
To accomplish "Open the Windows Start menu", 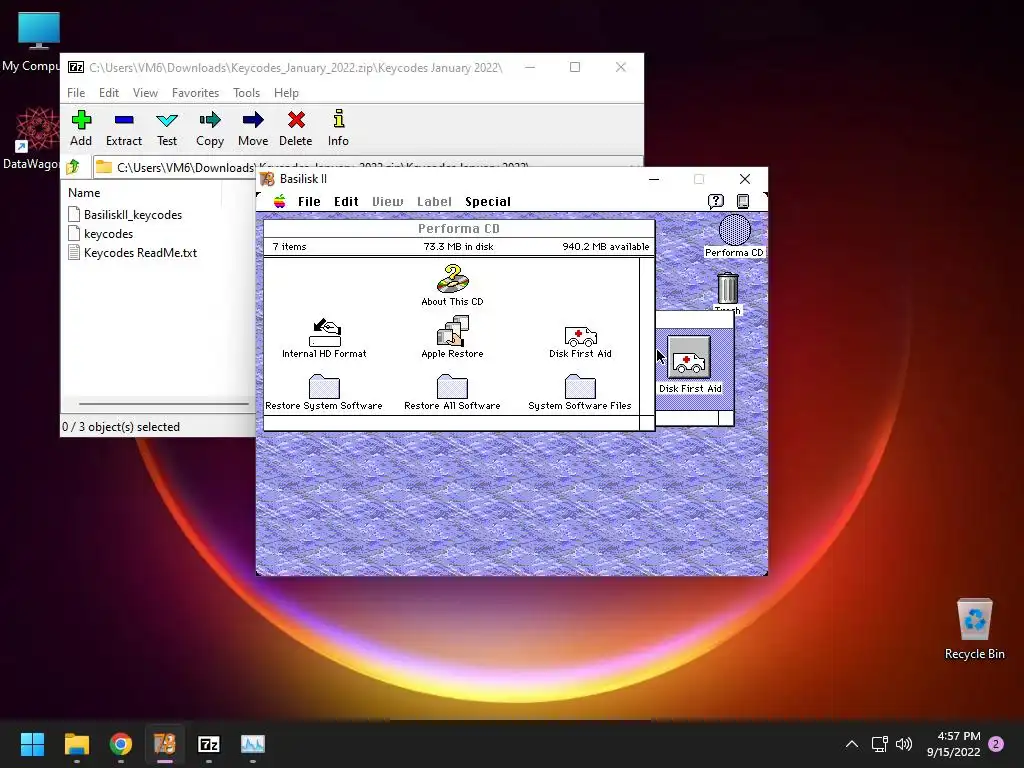I will tap(32, 744).
